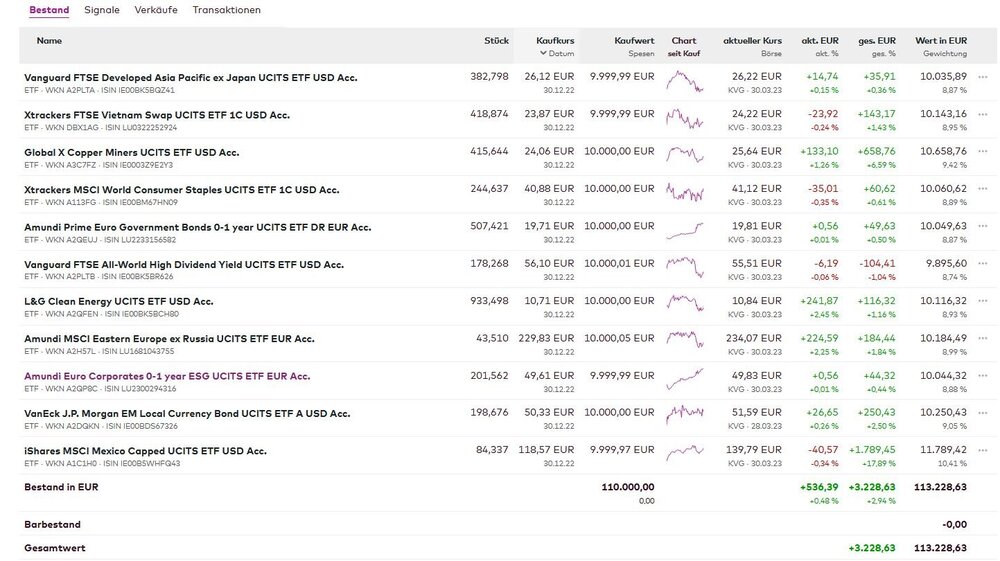Viewport: 1000px width, 561px height.
Task: Open Amundi Euro Corporates 0-1 year ESG link
Action: tap(167, 376)
